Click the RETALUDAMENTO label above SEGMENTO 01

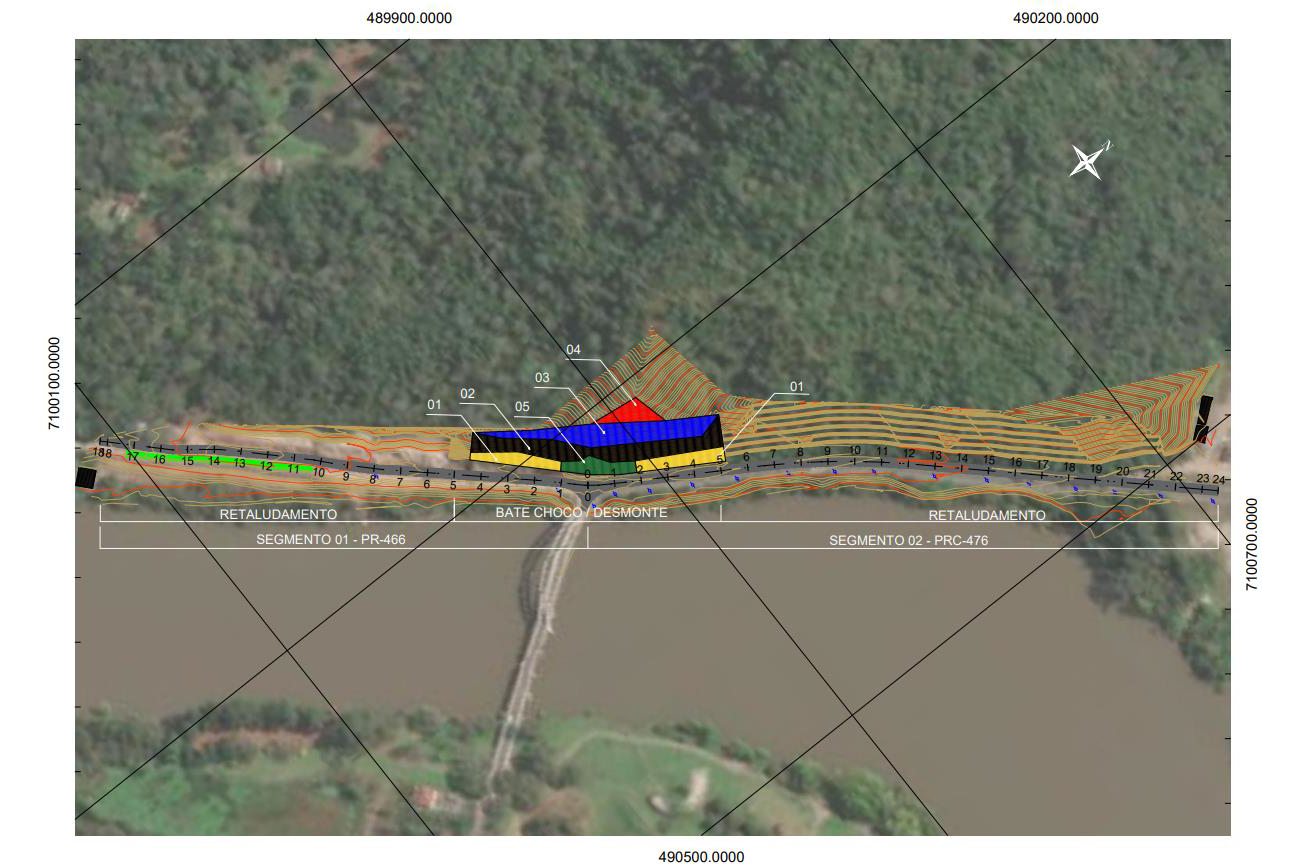coord(278,514)
